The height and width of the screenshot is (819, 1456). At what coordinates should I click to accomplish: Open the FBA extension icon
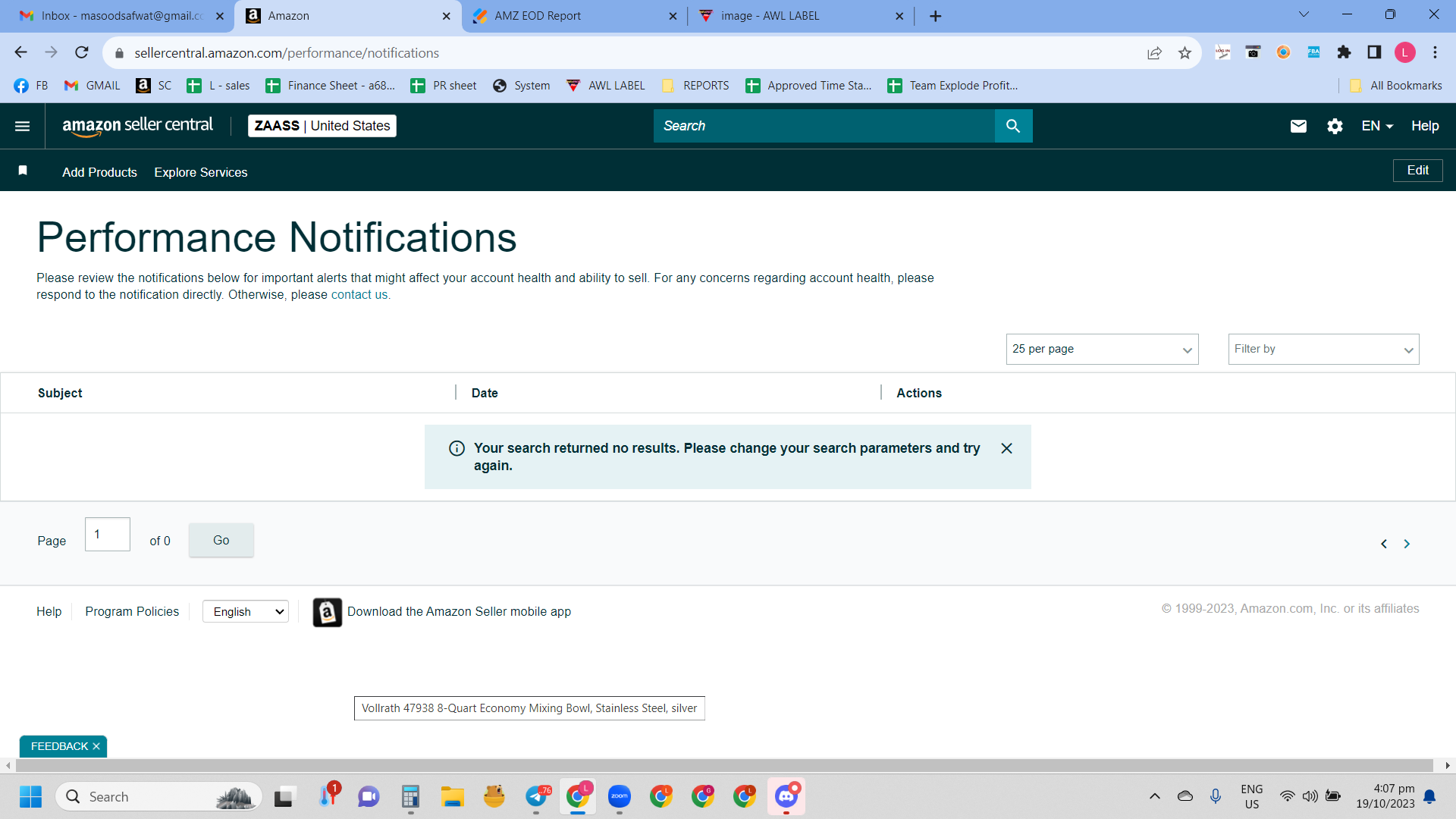coord(1313,52)
